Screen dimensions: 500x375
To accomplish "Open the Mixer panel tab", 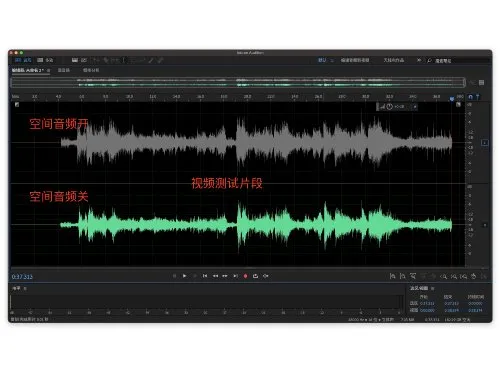I will pos(64,70).
